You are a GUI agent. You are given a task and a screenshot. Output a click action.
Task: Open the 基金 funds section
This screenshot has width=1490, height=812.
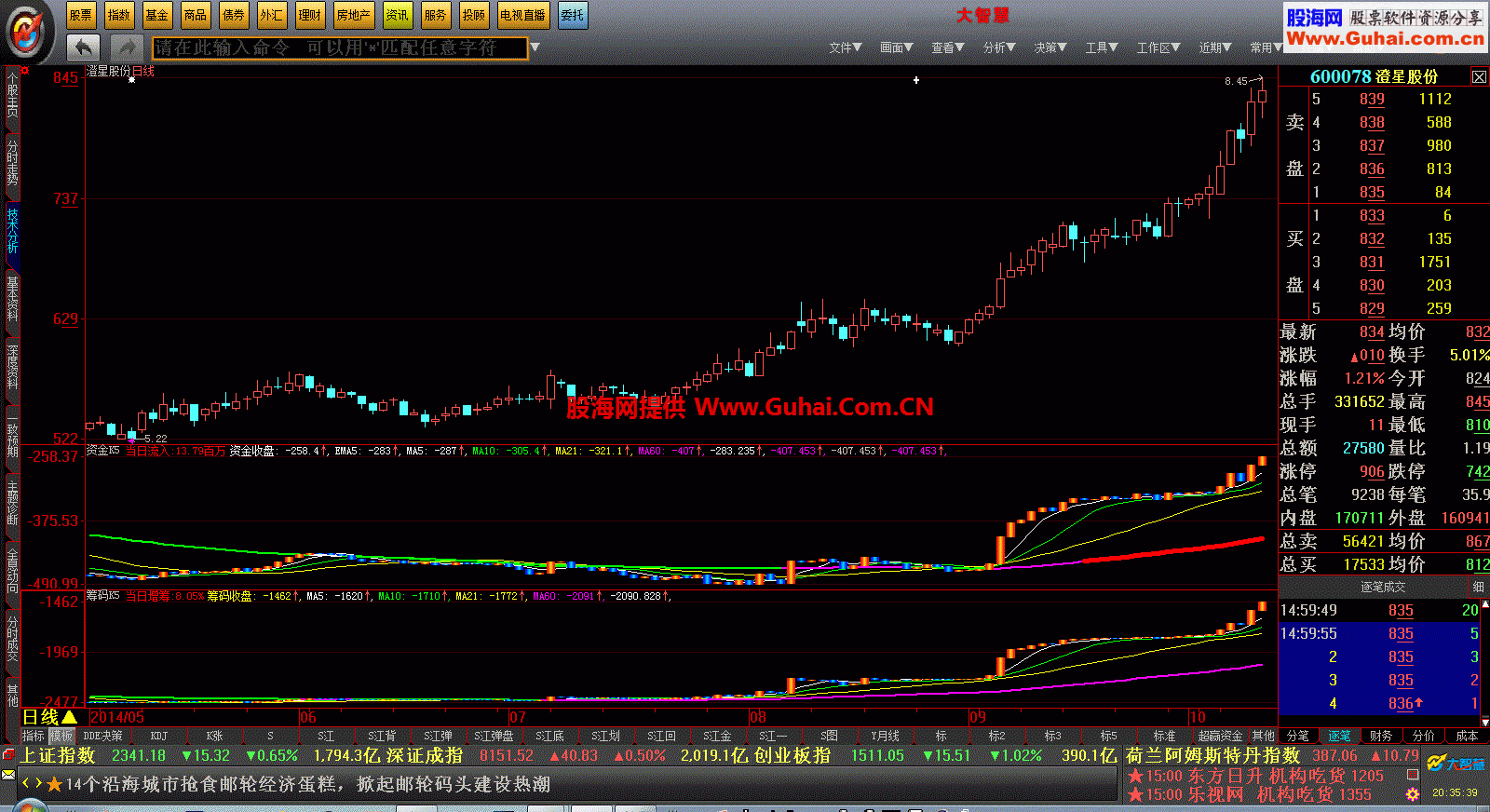coord(157,15)
